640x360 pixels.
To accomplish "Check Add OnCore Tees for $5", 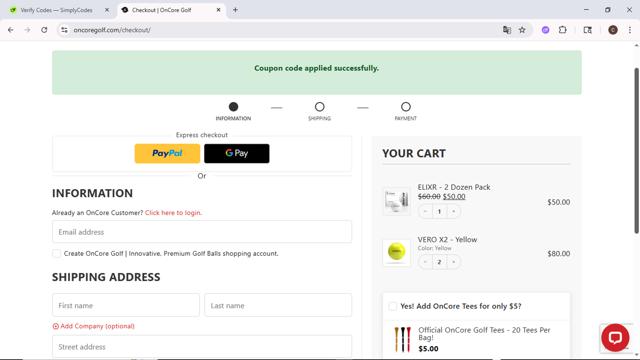I will coord(392,306).
